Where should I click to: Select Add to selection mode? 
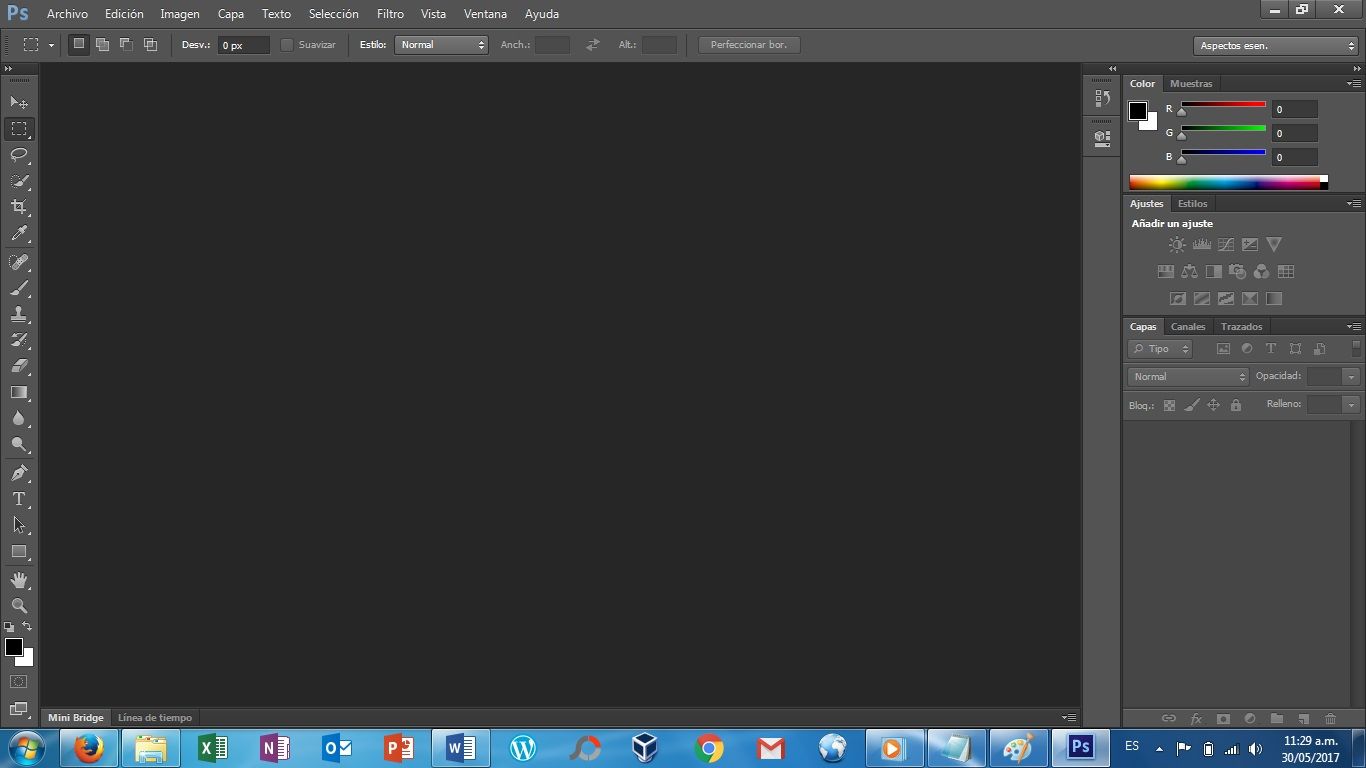pyautogui.click(x=102, y=44)
